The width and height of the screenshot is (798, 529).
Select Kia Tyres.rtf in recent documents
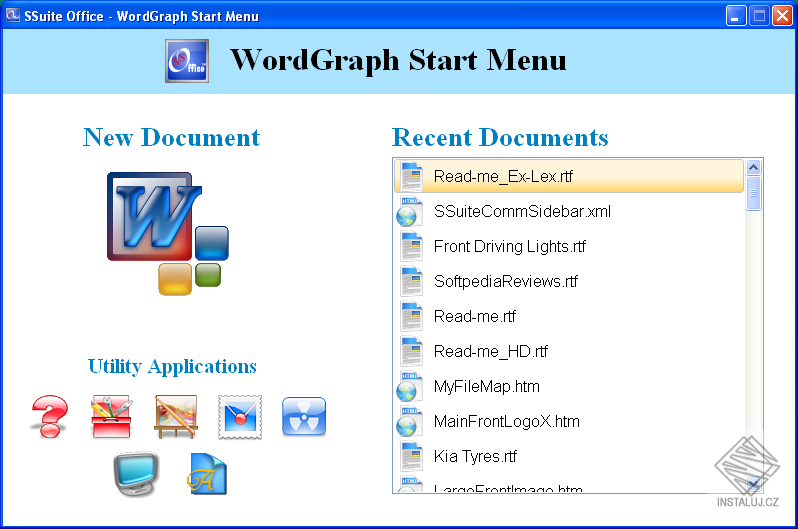pos(569,456)
